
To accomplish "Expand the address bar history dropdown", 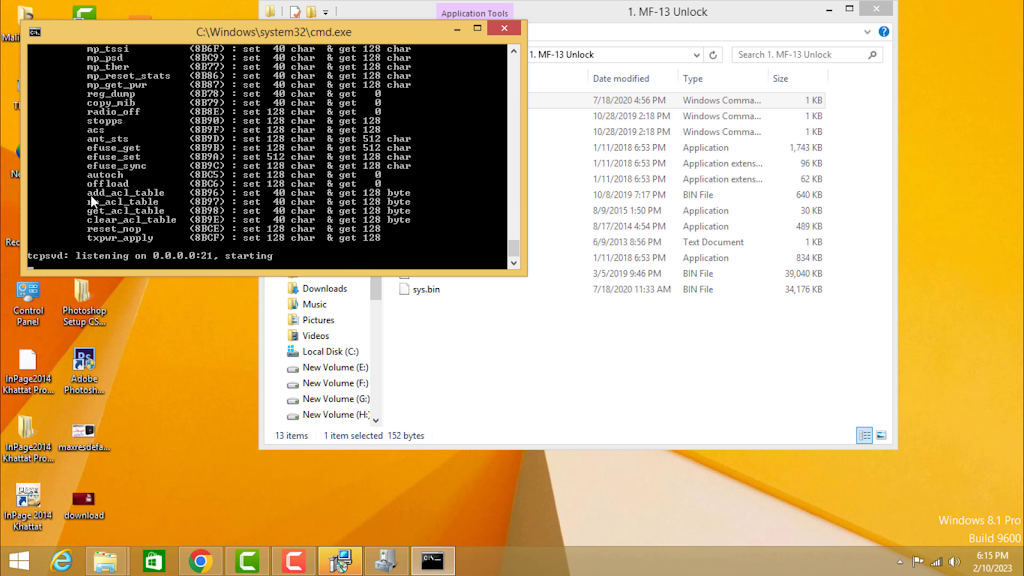I will (696, 55).
